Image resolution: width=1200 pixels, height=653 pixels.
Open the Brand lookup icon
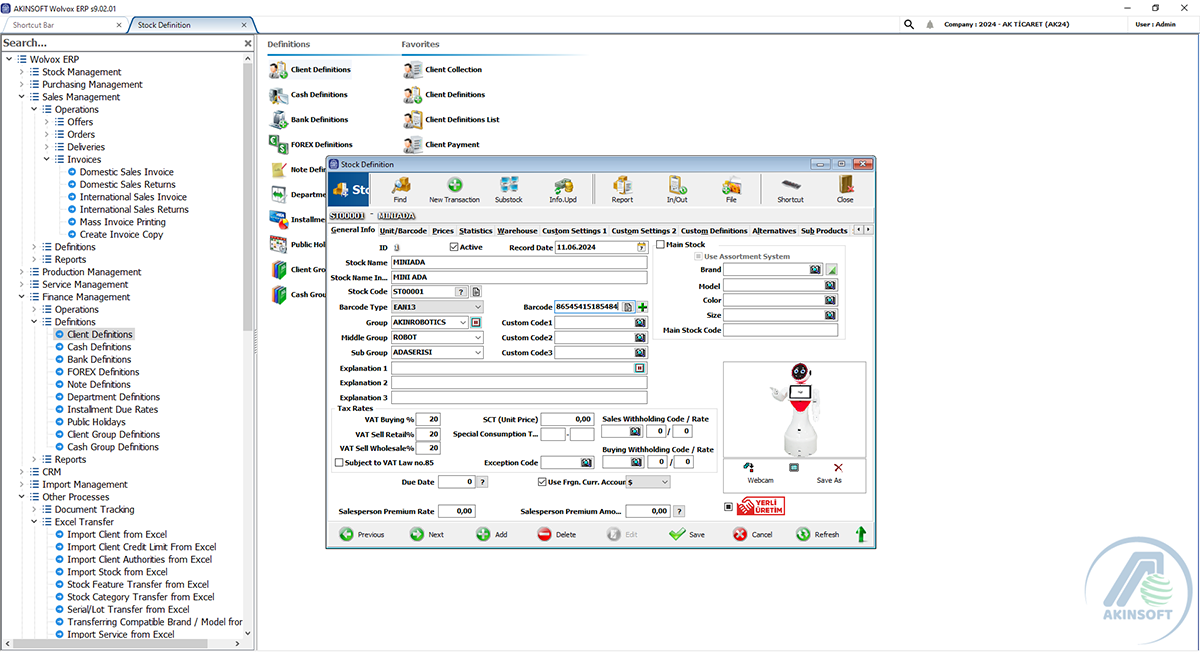coord(816,270)
